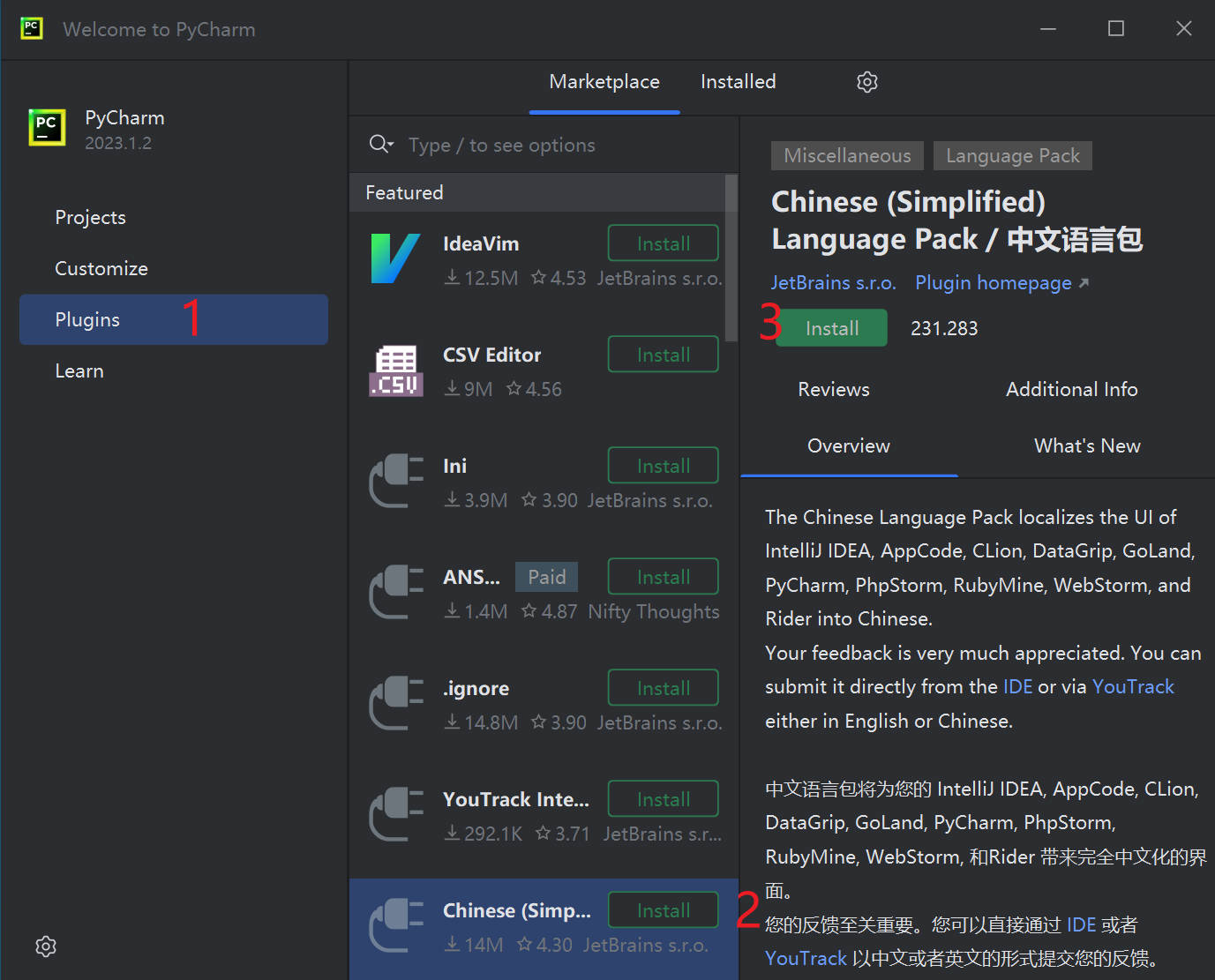Select the .ignore plugin name
This screenshot has height=980, width=1215.
(x=476, y=688)
